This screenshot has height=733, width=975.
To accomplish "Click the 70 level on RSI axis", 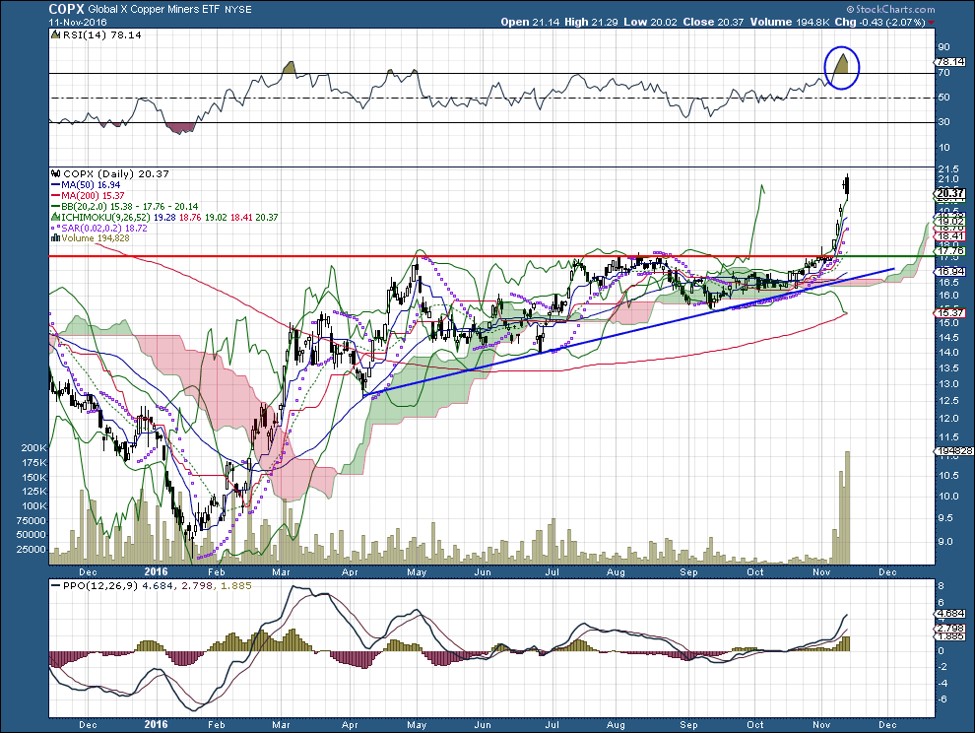I will pos(944,73).
